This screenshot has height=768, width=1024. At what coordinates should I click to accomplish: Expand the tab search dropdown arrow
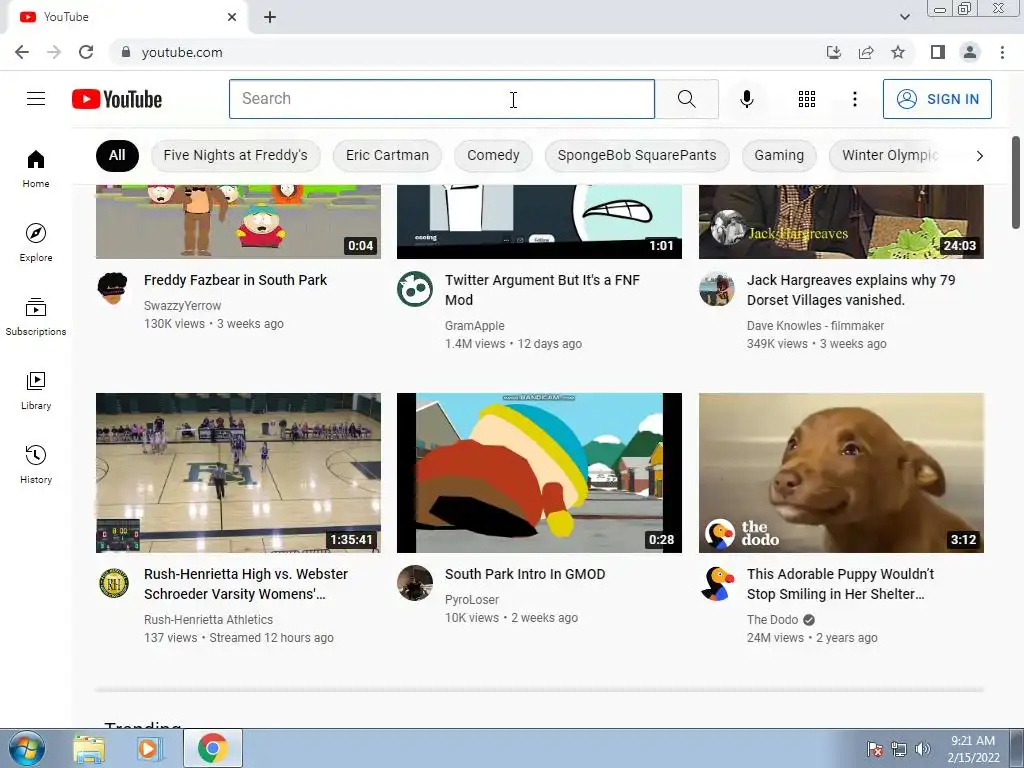[904, 17]
